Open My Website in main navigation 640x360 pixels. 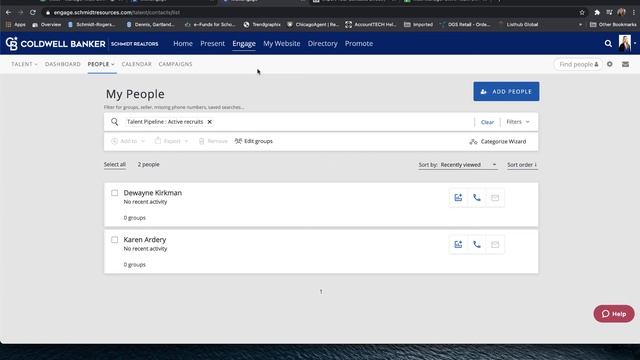(282, 43)
